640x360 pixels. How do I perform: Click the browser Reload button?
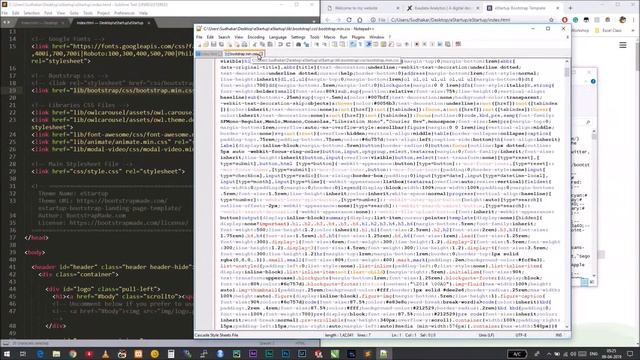point(349,20)
